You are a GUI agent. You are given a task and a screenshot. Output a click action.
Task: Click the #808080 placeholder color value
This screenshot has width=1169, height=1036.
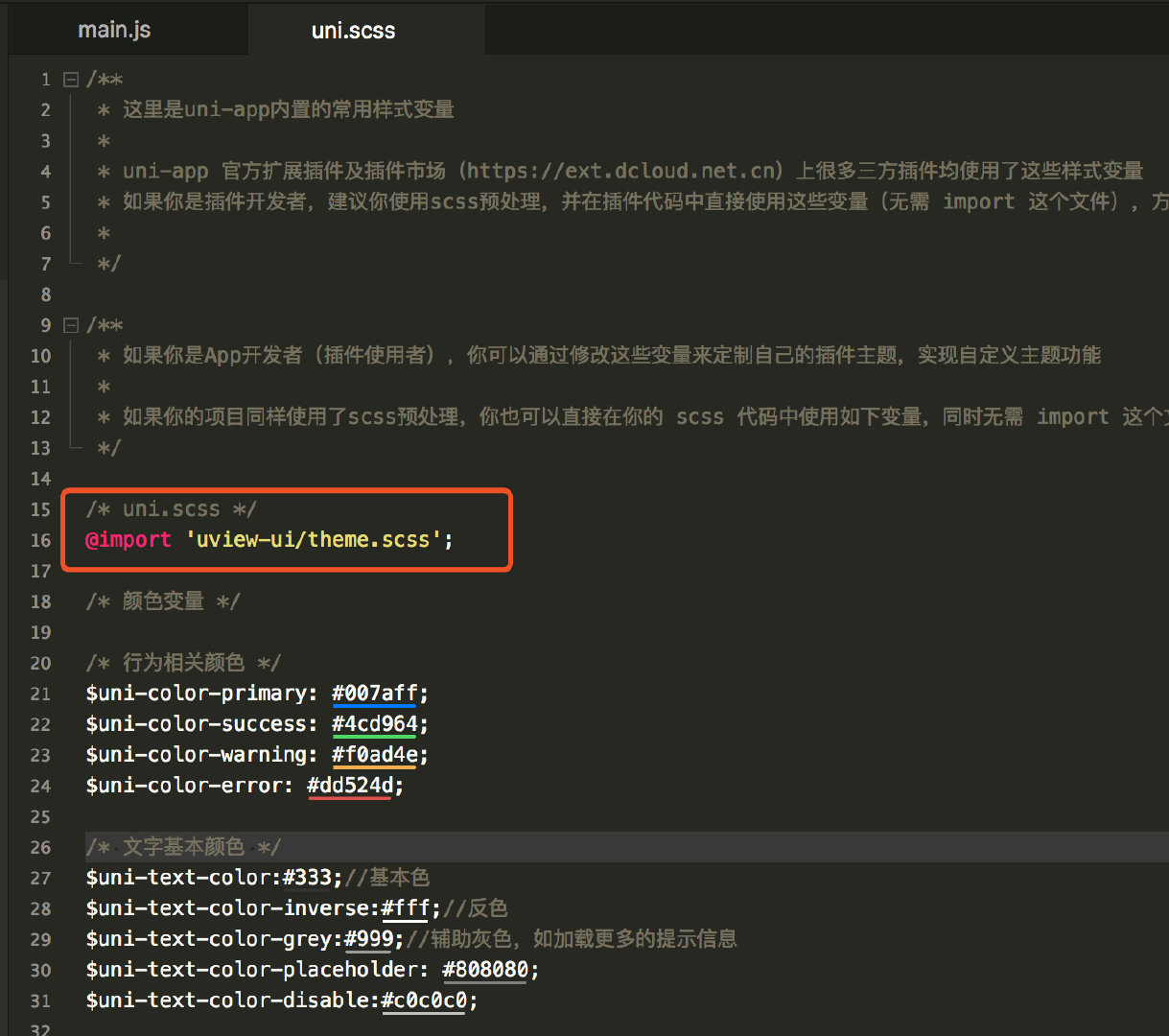point(484,969)
